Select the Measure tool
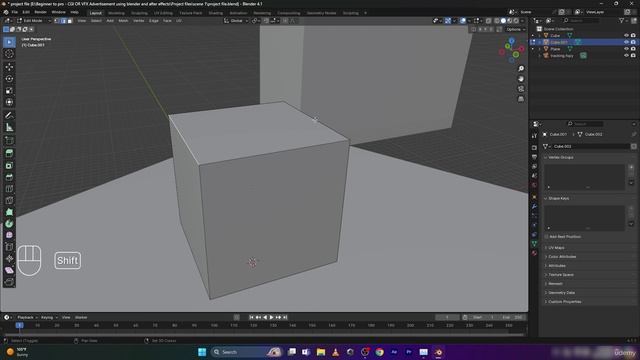This screenshot has height=360, width=640. [x=9, y=127]
